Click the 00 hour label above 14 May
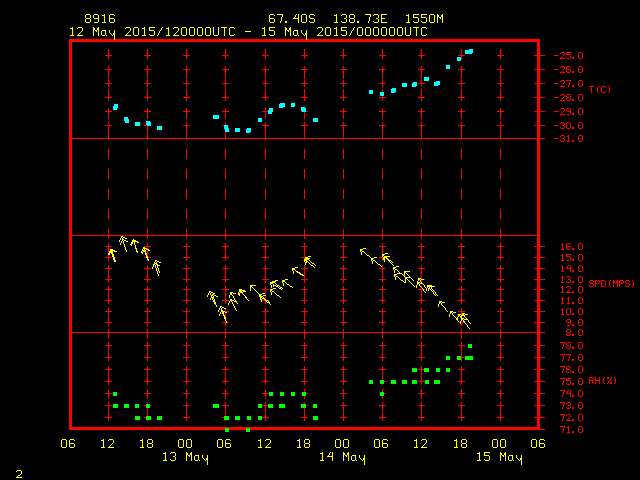 click(x=342, y=444)
